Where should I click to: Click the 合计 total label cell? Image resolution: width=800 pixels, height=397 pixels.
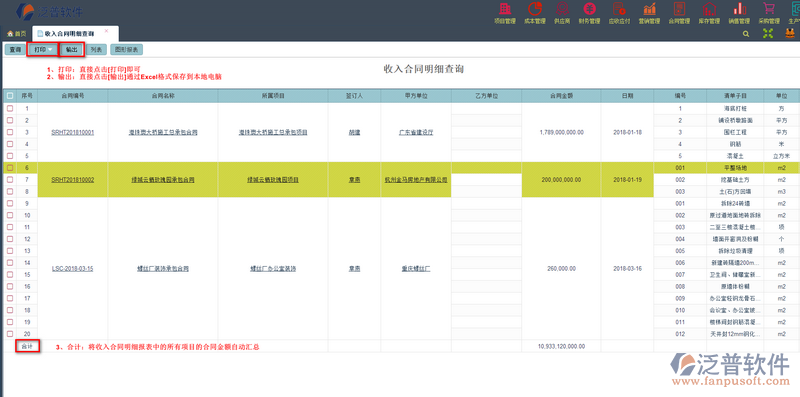28,346
